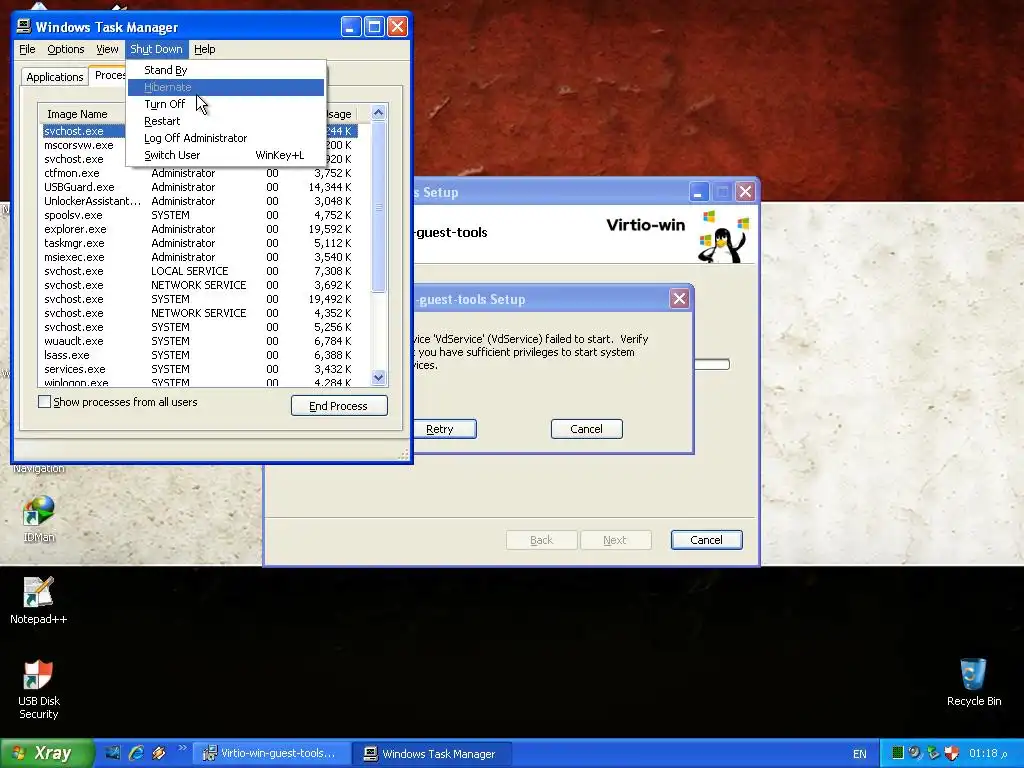1024x768 pixels.
Task: Choose Stand By from the Shut Down menu
Action: pos(226,70)
